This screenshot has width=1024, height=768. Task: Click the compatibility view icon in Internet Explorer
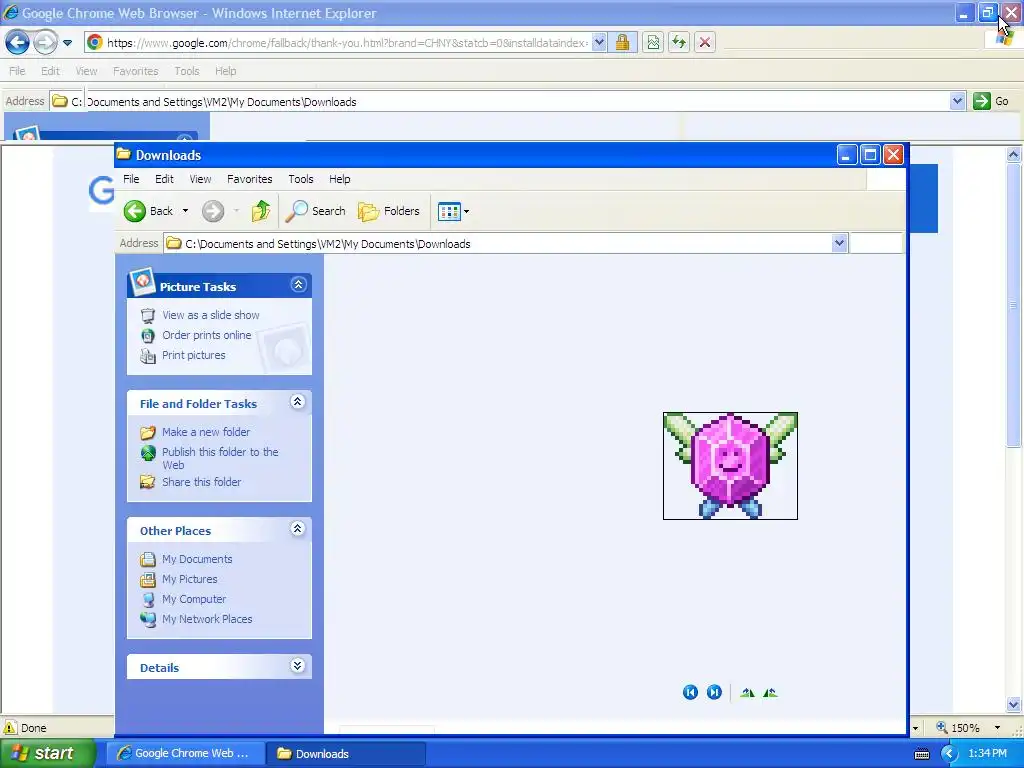coord(653,42)
